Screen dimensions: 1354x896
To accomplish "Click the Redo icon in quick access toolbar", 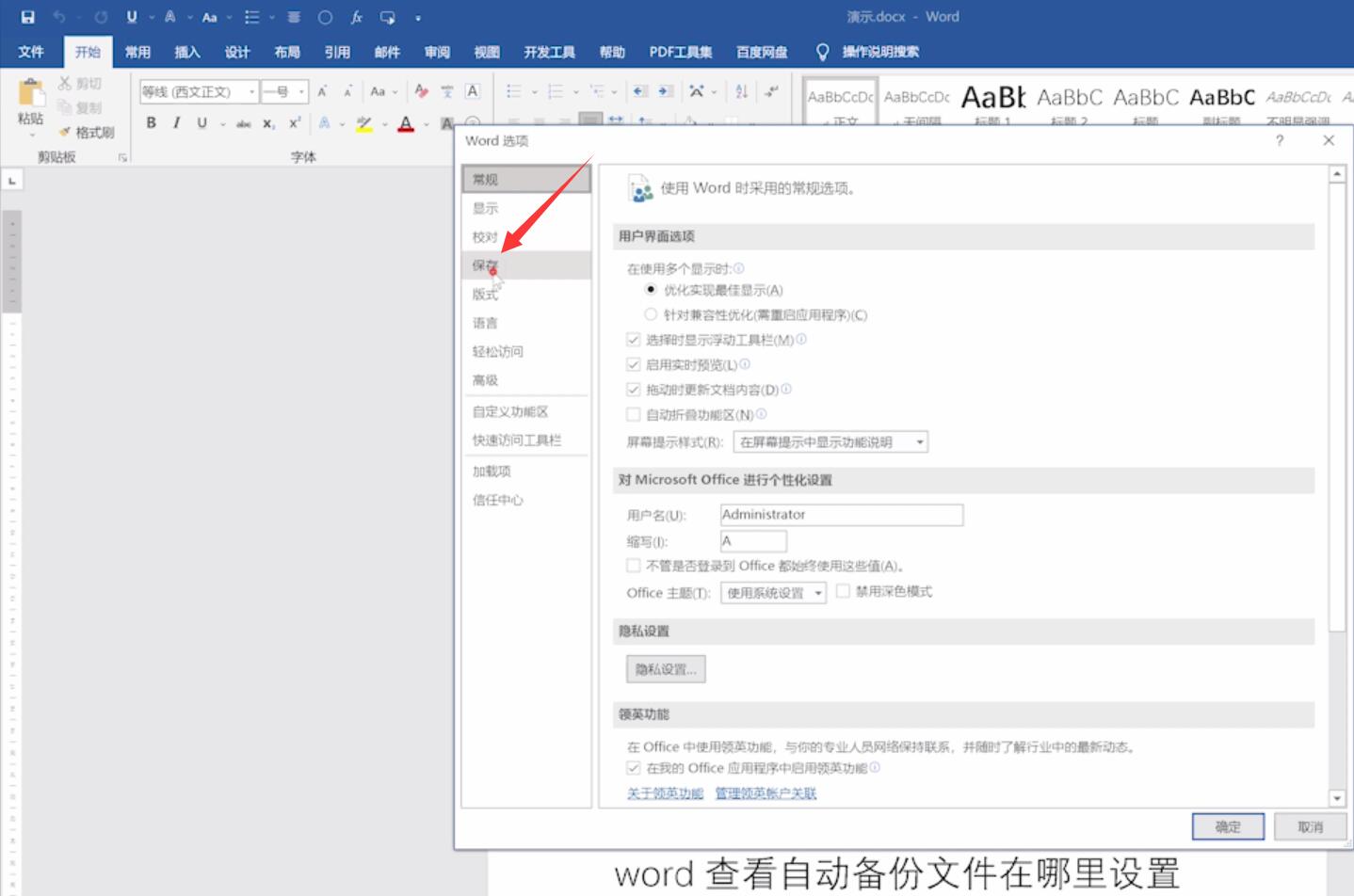I will coord(101,17).
